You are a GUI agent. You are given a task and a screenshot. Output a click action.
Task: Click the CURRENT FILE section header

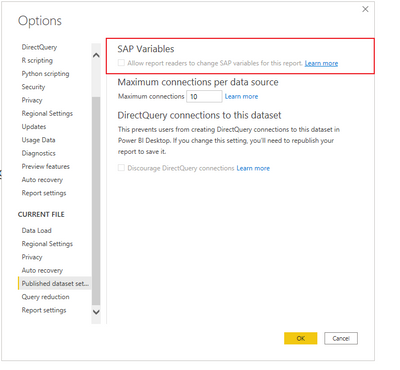click(41, 214)
